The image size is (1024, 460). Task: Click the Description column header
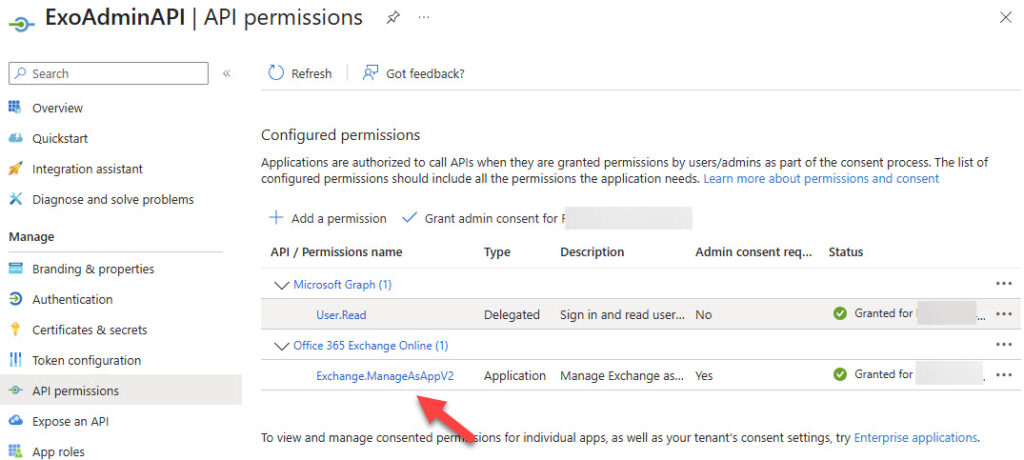[592, 252]
